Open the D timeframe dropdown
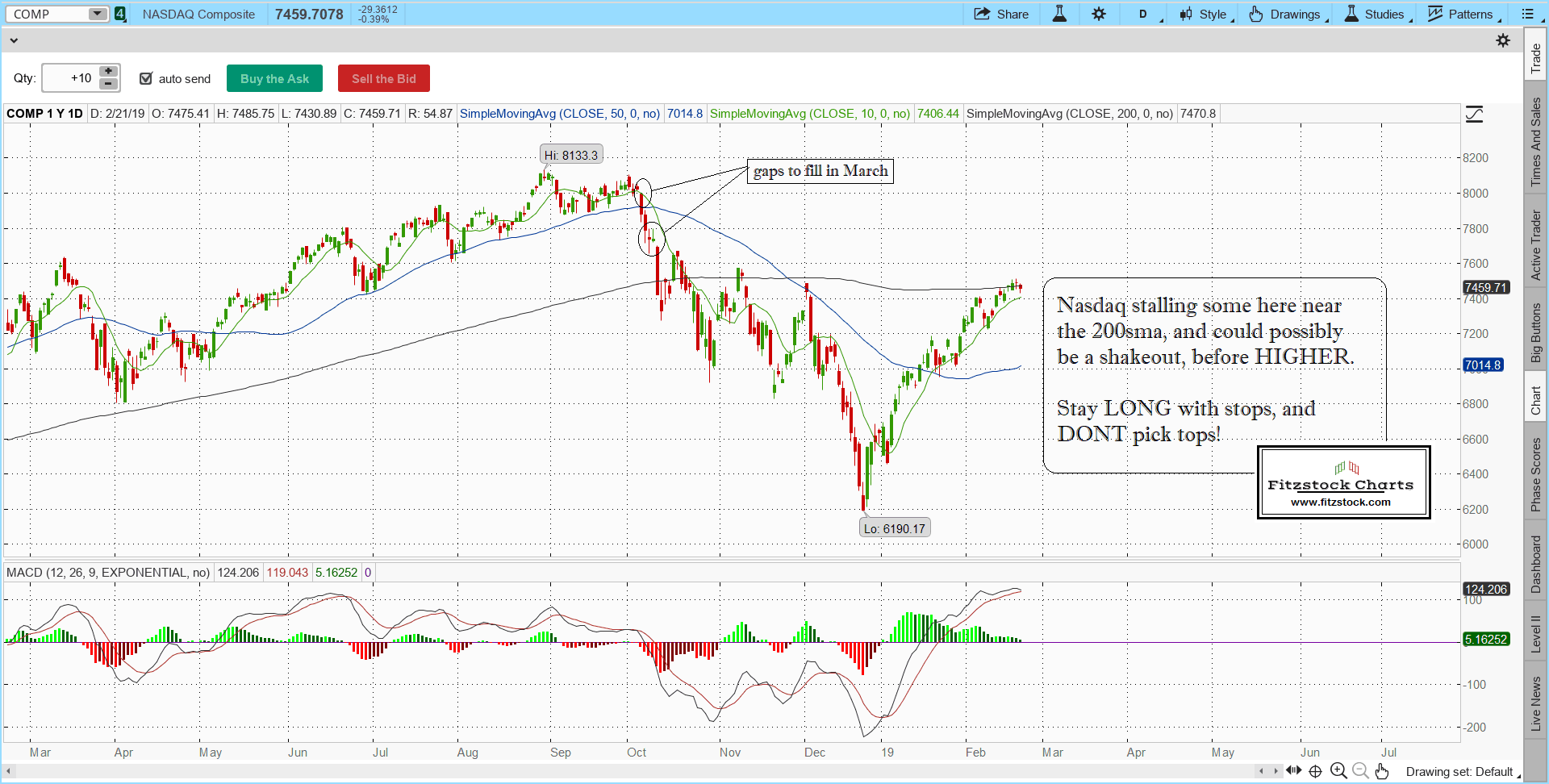The image size is (1549, 784). [1148, 15]
